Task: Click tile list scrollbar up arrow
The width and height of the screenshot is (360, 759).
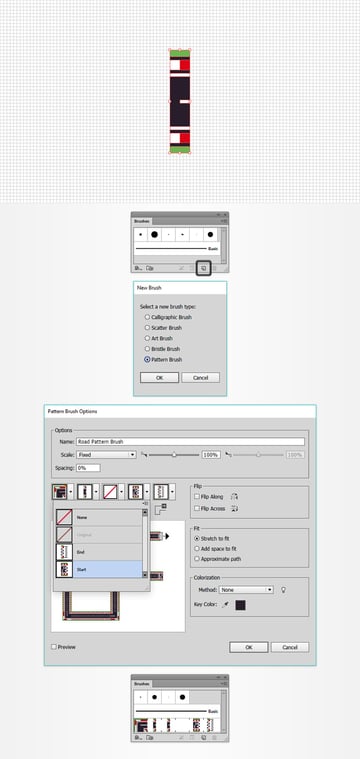Action: click(x=145, y=512)
